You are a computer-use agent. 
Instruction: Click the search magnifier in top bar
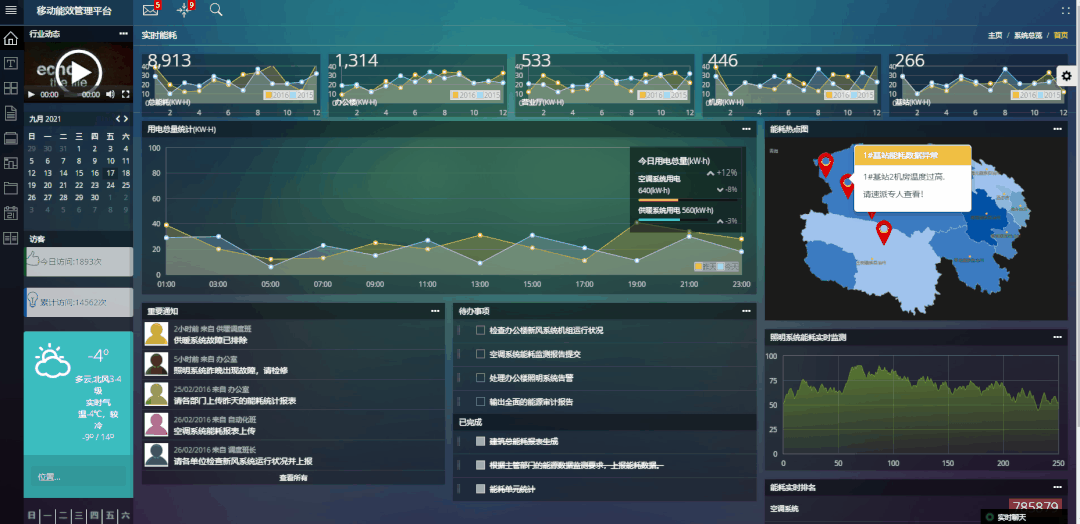pyautogui.click(x=216, y=10)
